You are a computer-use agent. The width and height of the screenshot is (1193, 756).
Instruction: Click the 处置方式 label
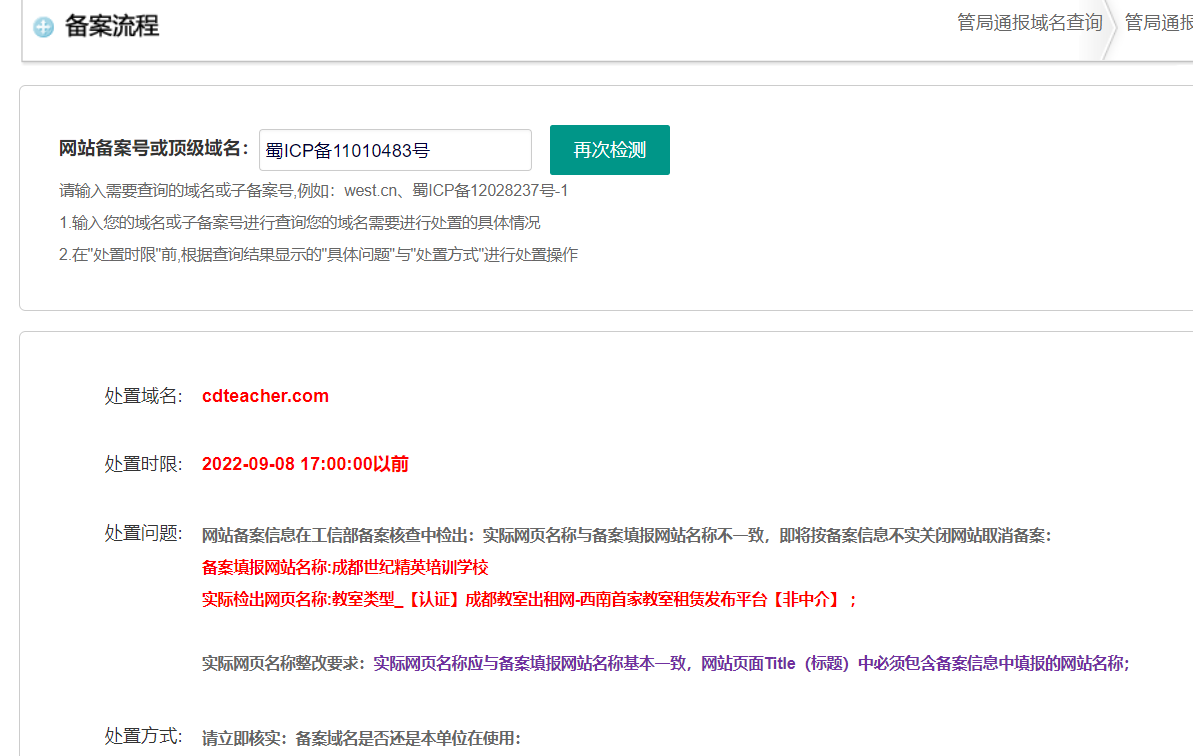(x=143, y=737)
